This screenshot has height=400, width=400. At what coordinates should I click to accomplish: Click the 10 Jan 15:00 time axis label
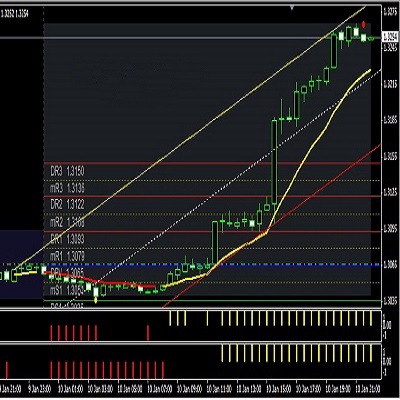coord(278,389)
